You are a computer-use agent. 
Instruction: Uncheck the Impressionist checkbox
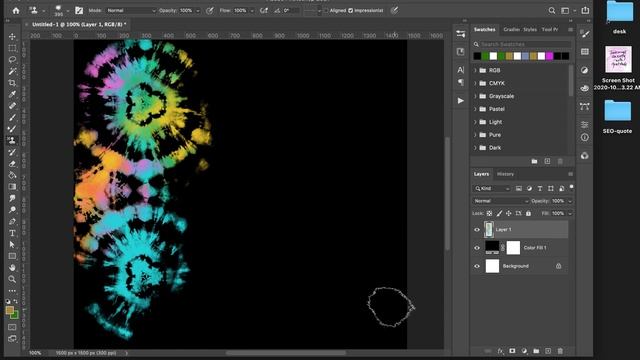tap(351, 11)
